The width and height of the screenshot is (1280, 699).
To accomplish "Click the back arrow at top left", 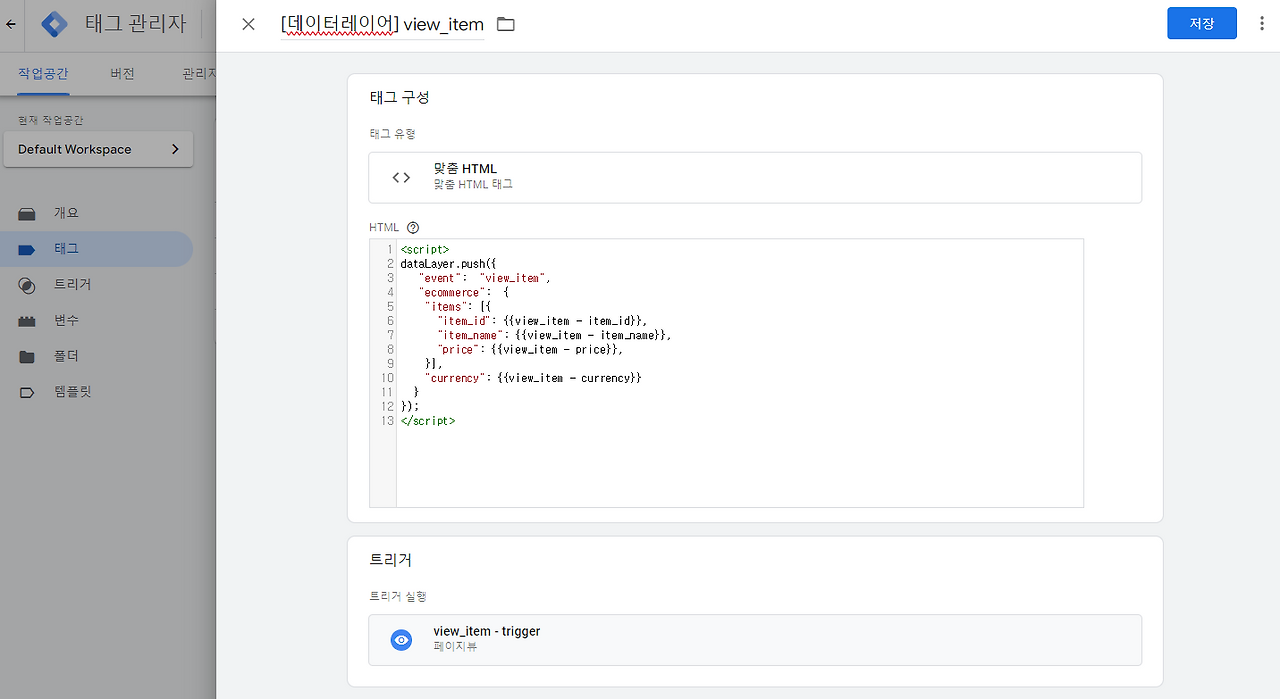I will coord(10,22).
